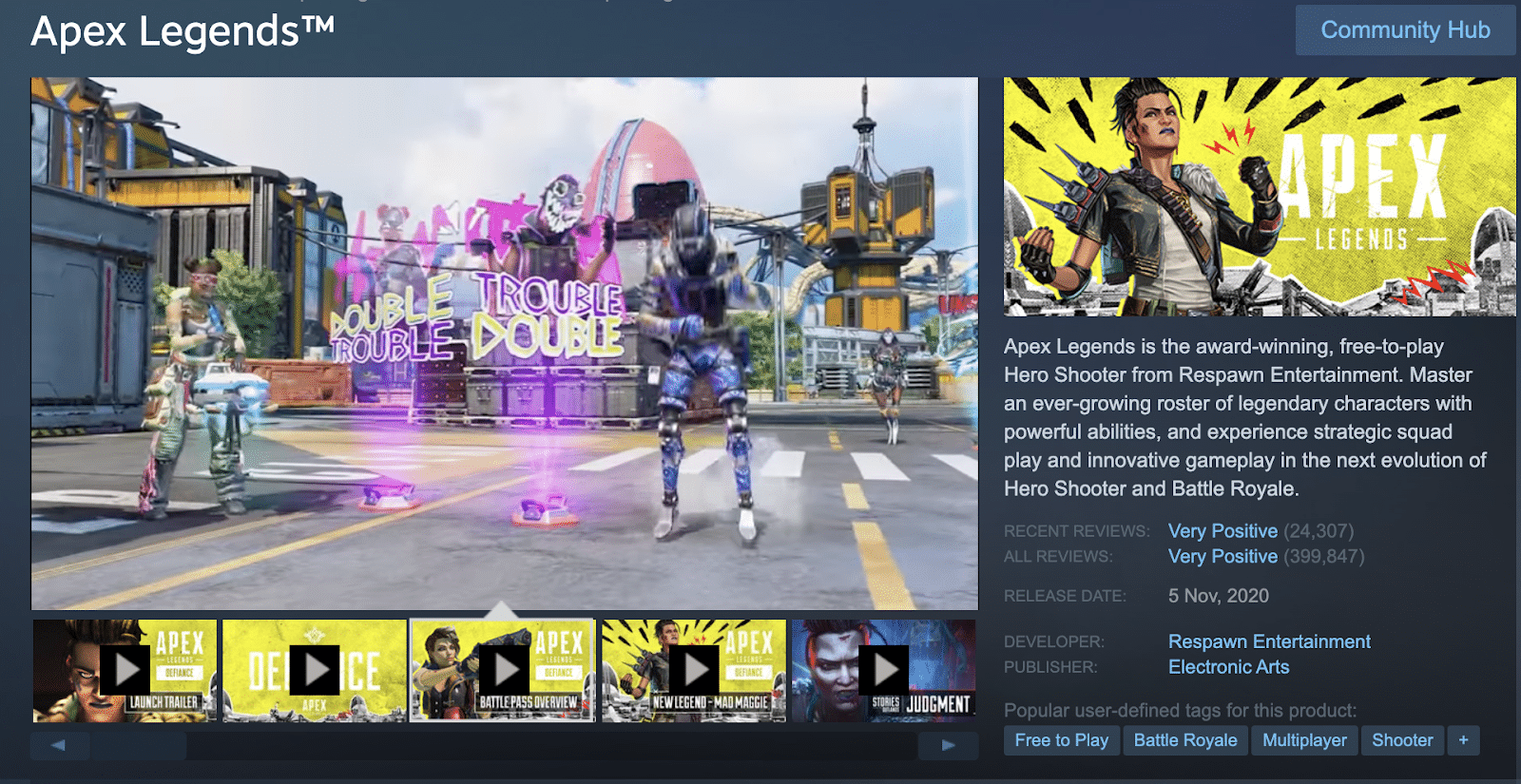
Task: Click the plus button to add tags
Action: point(1463,740)
